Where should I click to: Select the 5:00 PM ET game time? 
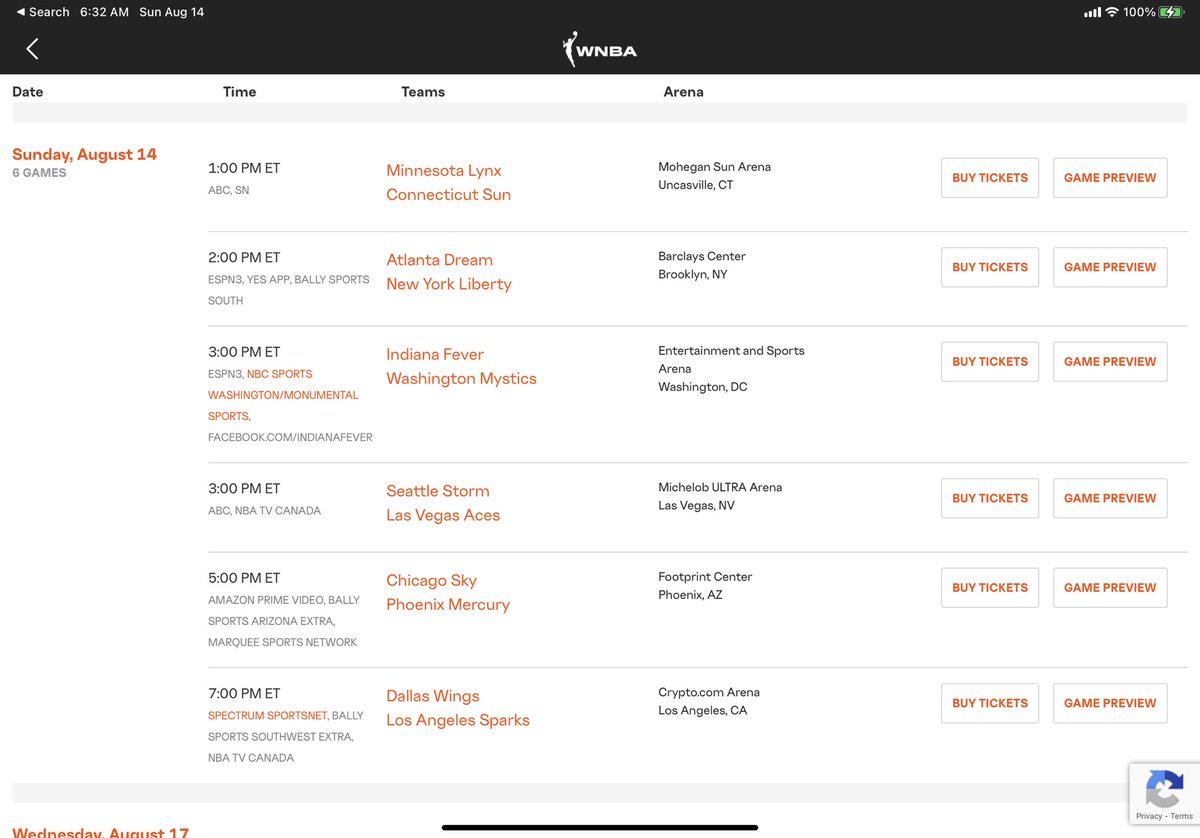(244, 578)
